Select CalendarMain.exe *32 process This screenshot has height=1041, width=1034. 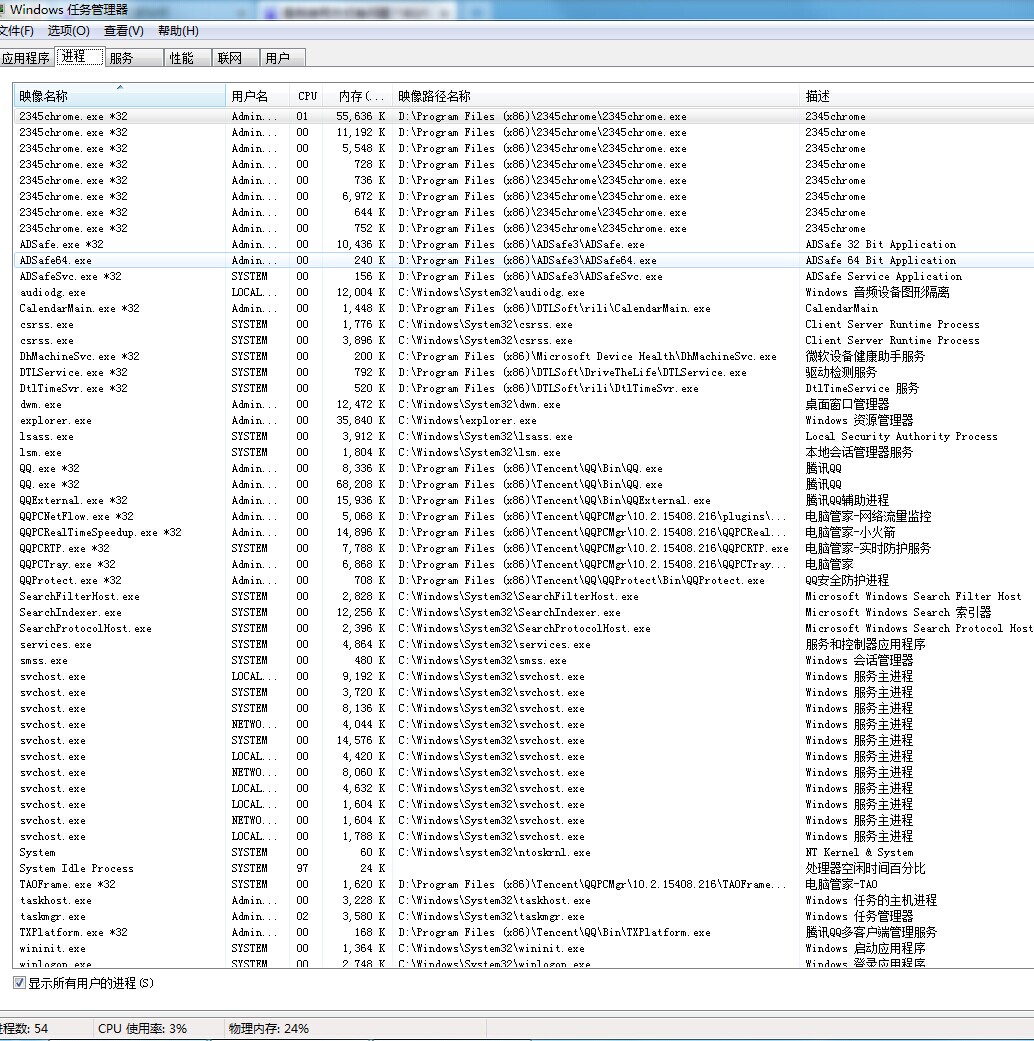pyautogui.click(x=523, y=308)
